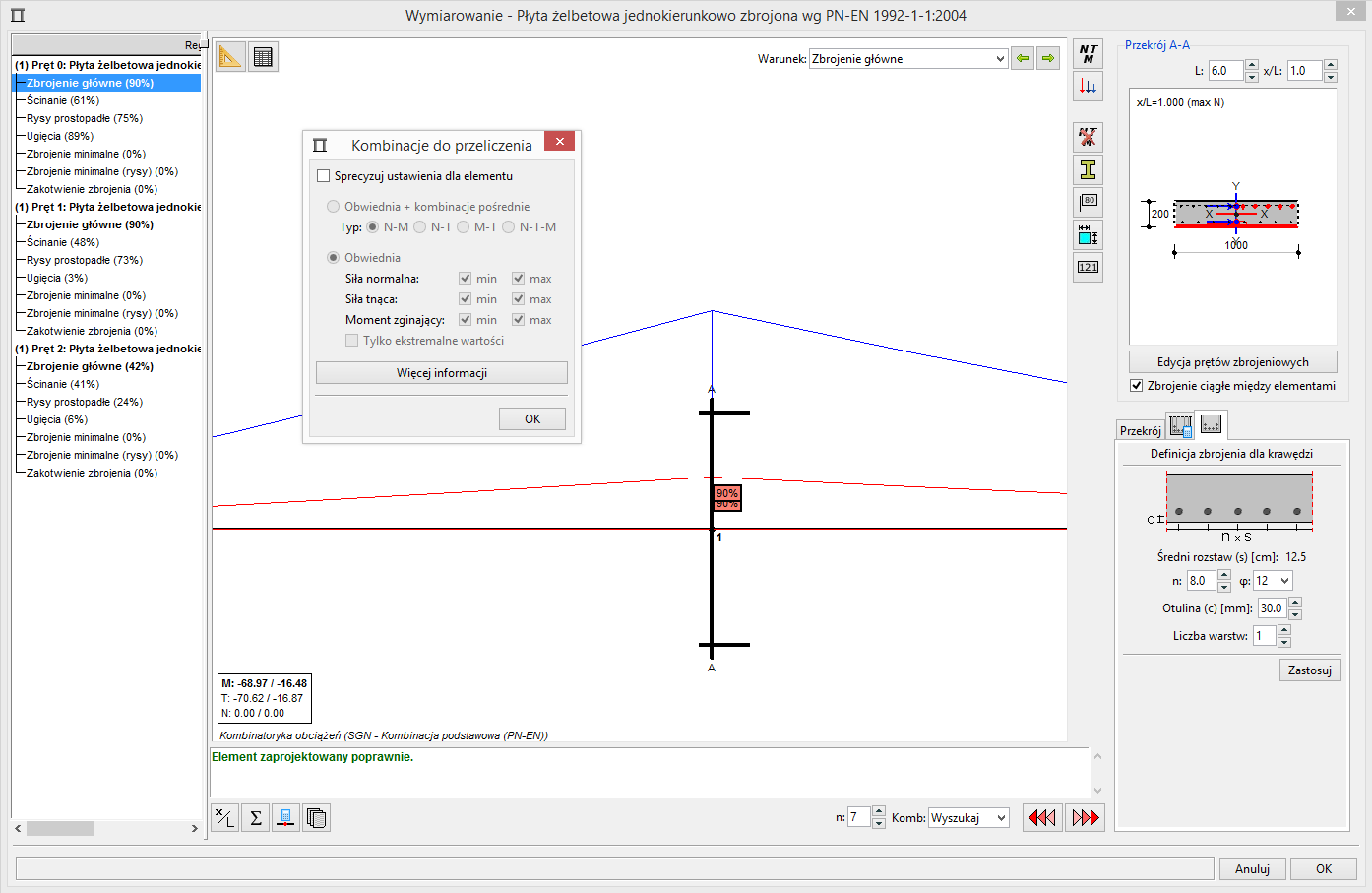This screenshot has width=1372, height=893.
Task: Click the green left arrow beside Warunek
Action: (x=1023, y=58)
